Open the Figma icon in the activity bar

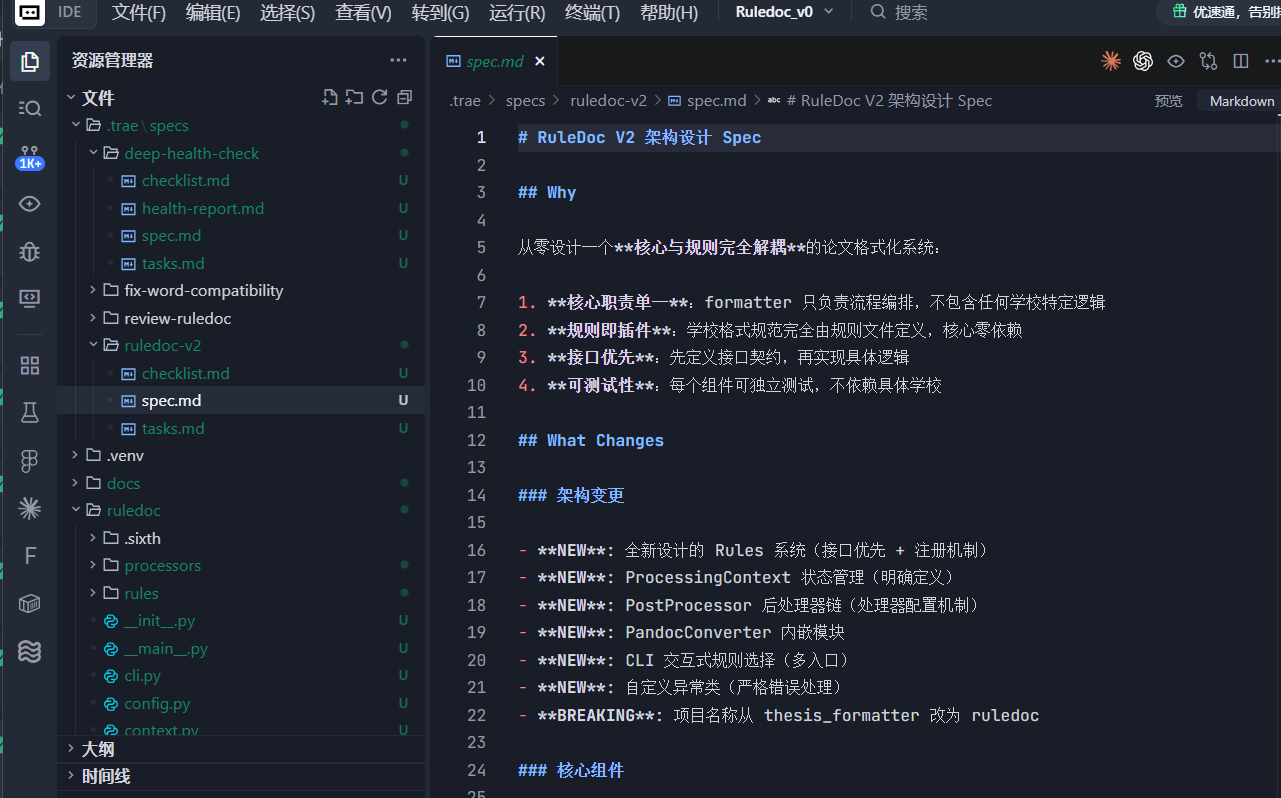click(30, 460)
